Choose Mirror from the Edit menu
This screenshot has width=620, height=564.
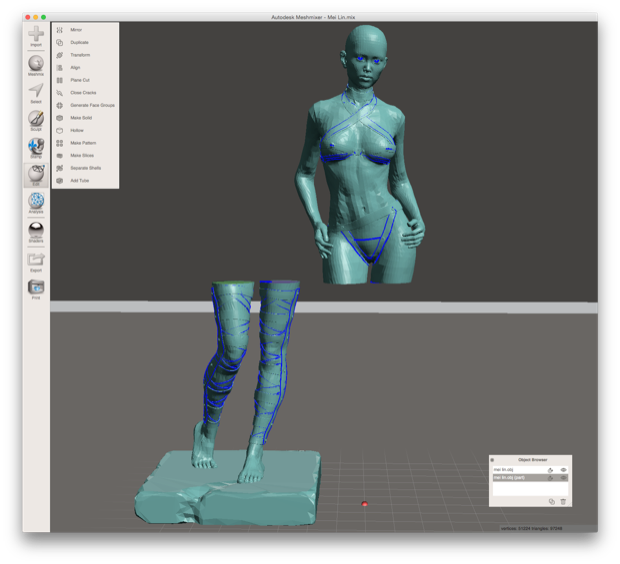pos(85,30)
